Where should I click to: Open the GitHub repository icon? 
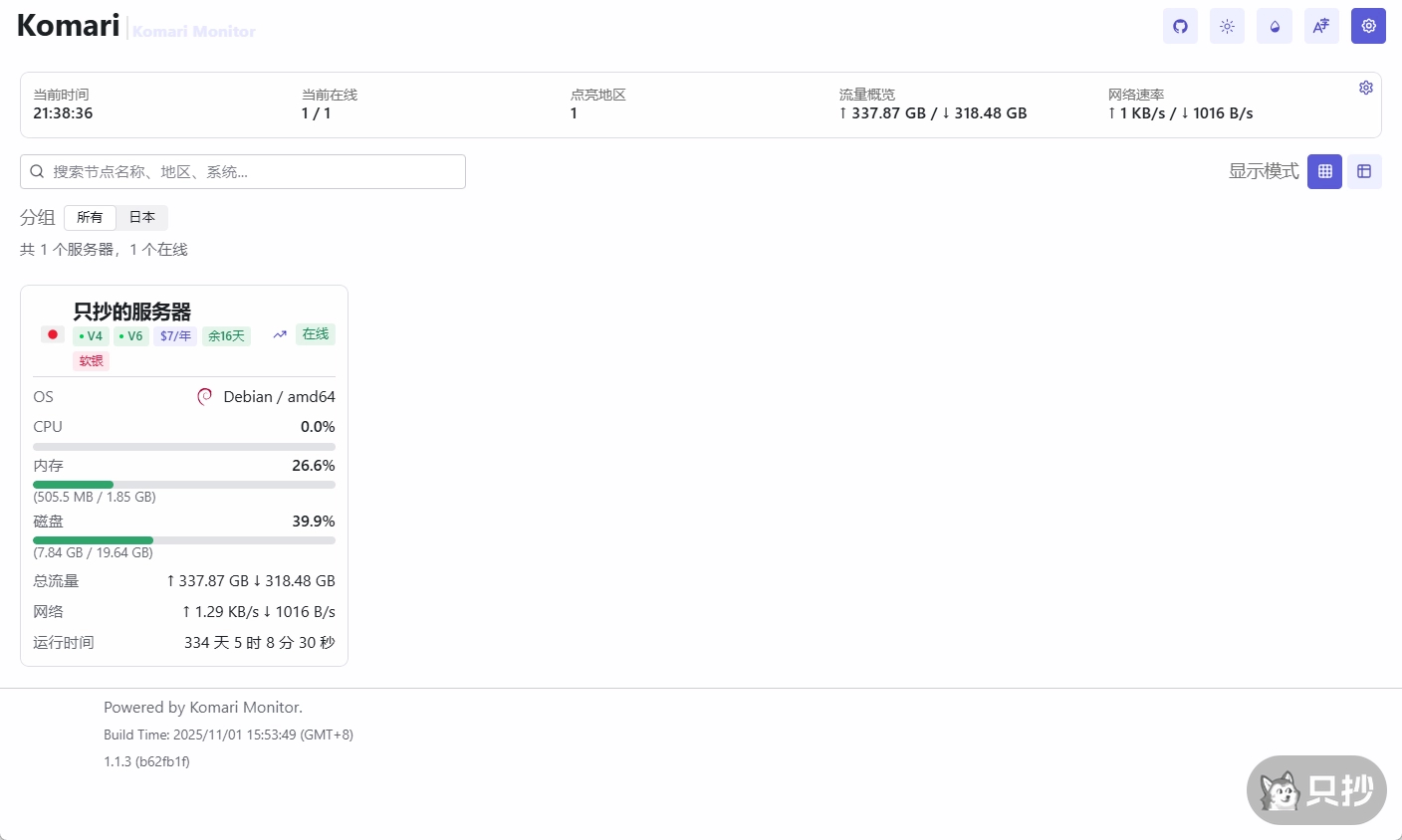pos(1180,26)
